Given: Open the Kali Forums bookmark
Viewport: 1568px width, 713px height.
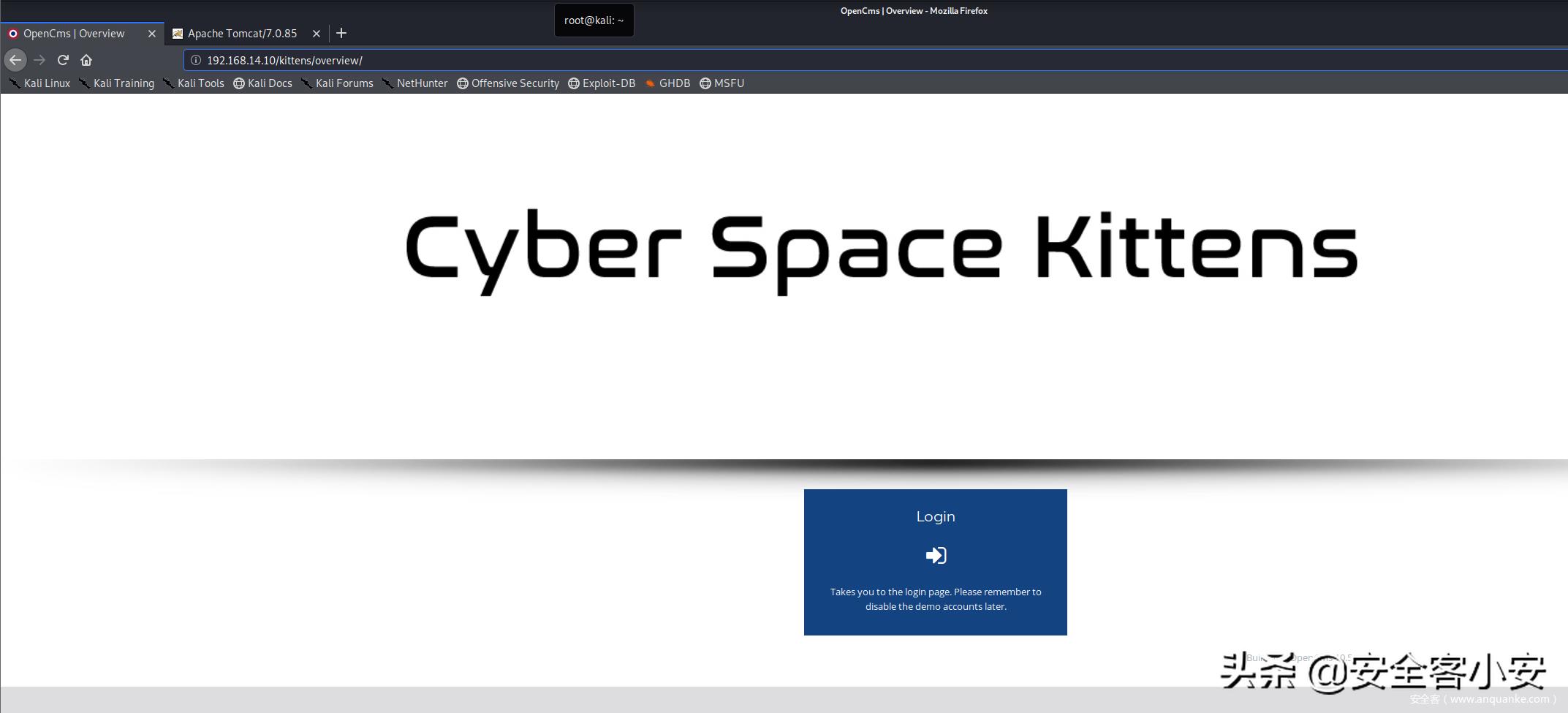Looking at the screenshot, I should click(x=337, y=83).
